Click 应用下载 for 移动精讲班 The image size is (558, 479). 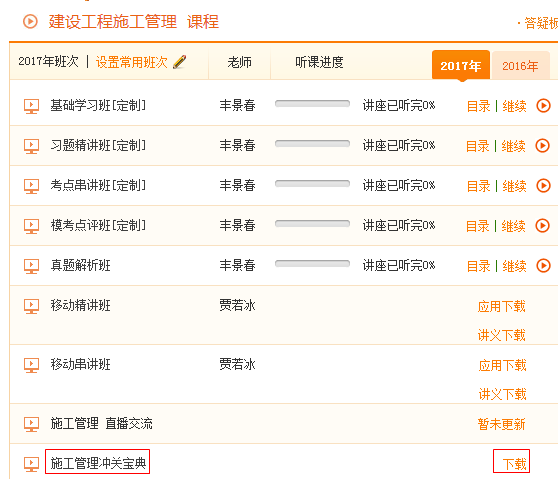tap(501, 306)
